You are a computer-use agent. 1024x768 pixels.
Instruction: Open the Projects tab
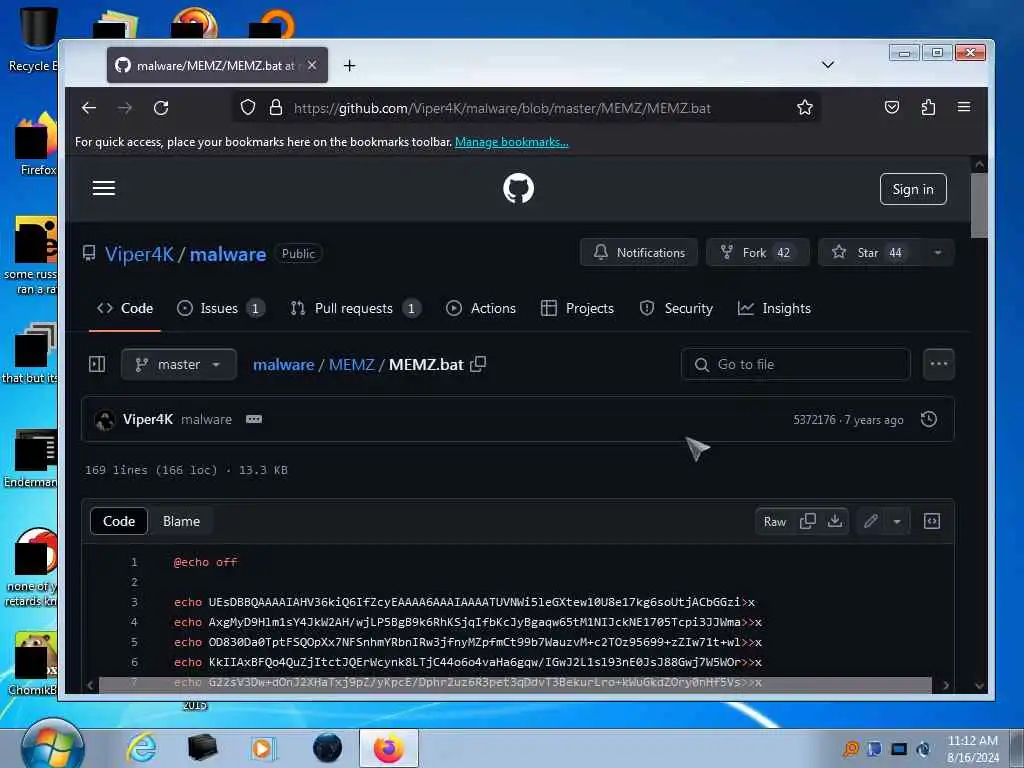coord(577,308)
